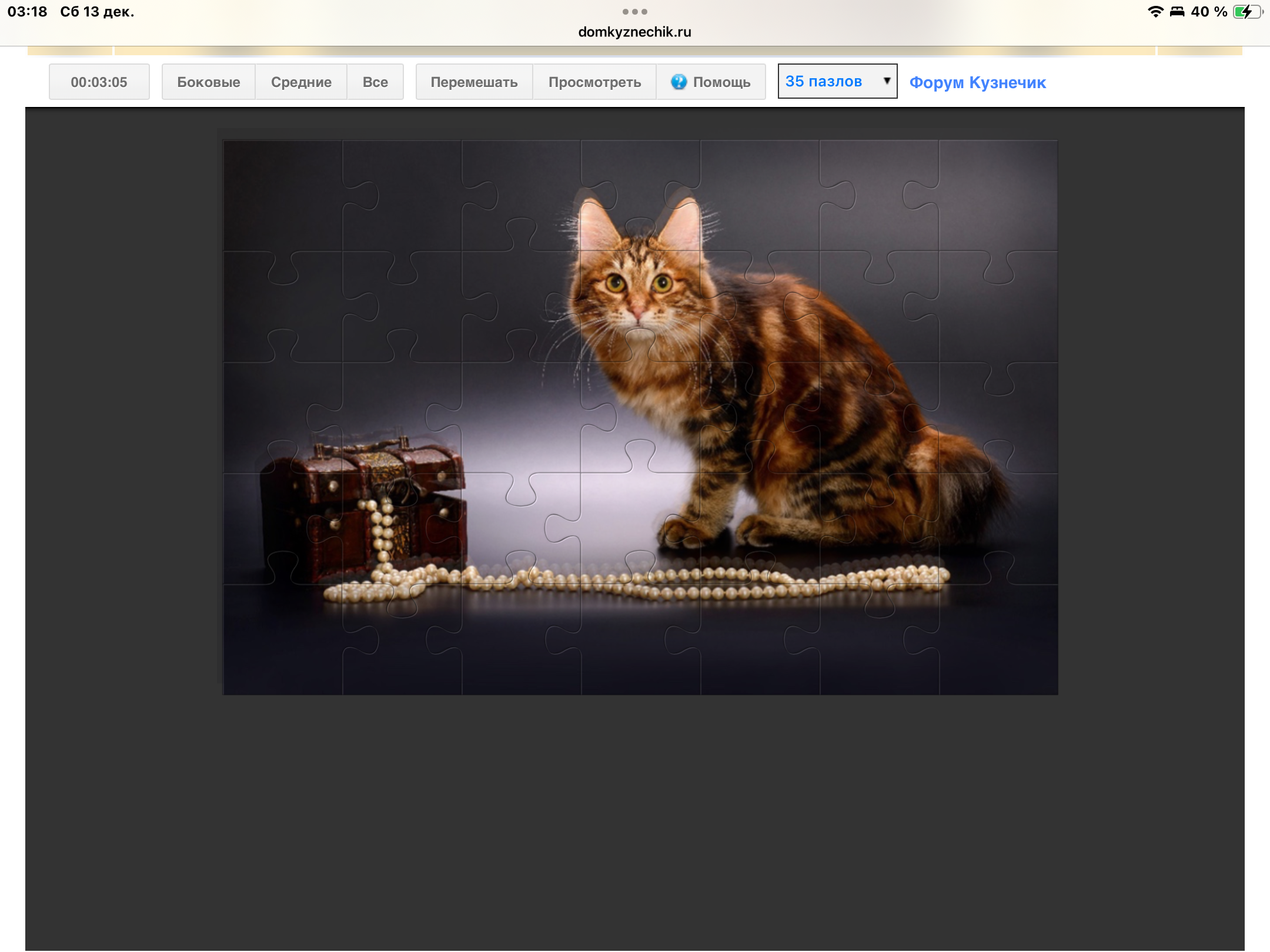Viewport: 1270px width, 952px height.
Task: Preview image with Просмотреть button
Action: click(x=594, y=82)
